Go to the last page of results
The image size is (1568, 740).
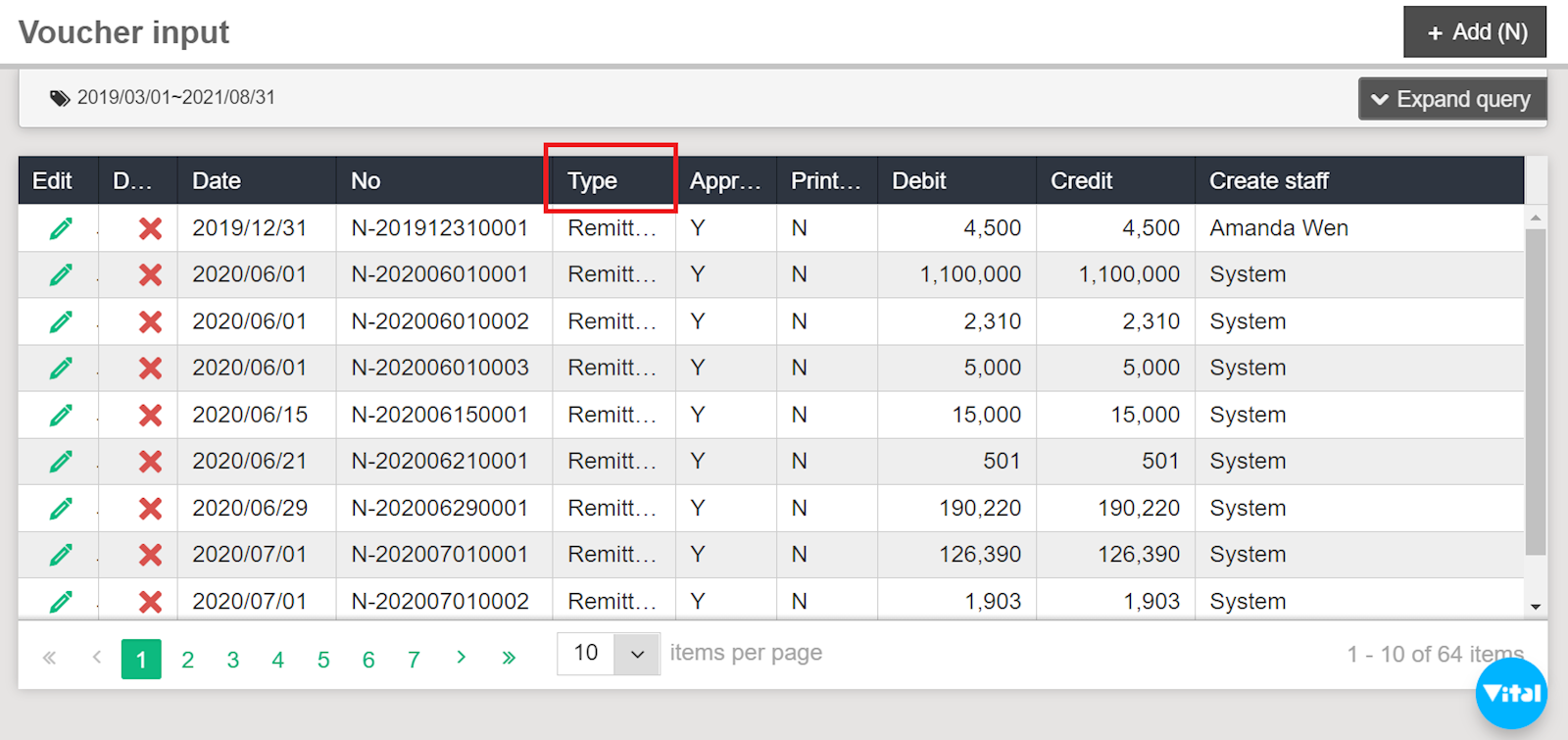point(509,658)
